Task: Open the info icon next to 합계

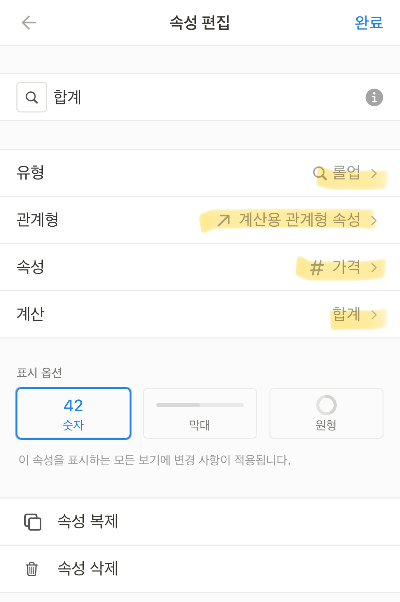Action: [x=374, y=97]
